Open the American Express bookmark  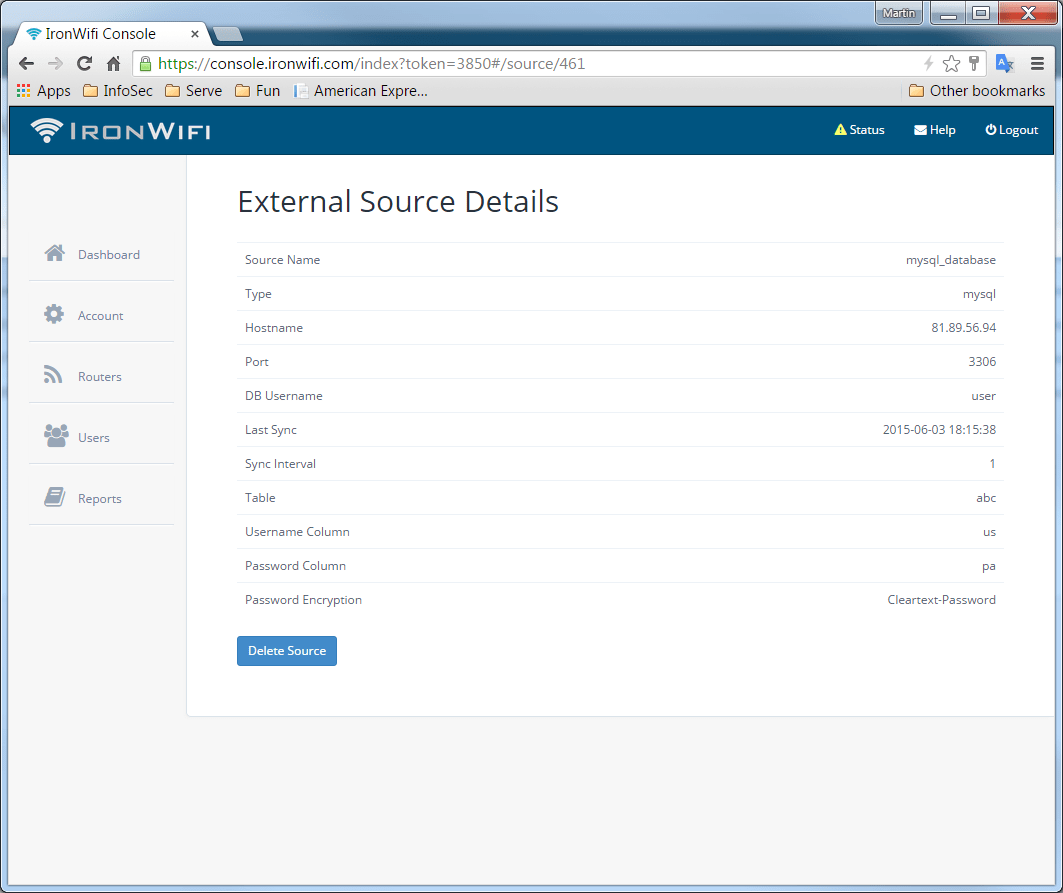point(361,91)
